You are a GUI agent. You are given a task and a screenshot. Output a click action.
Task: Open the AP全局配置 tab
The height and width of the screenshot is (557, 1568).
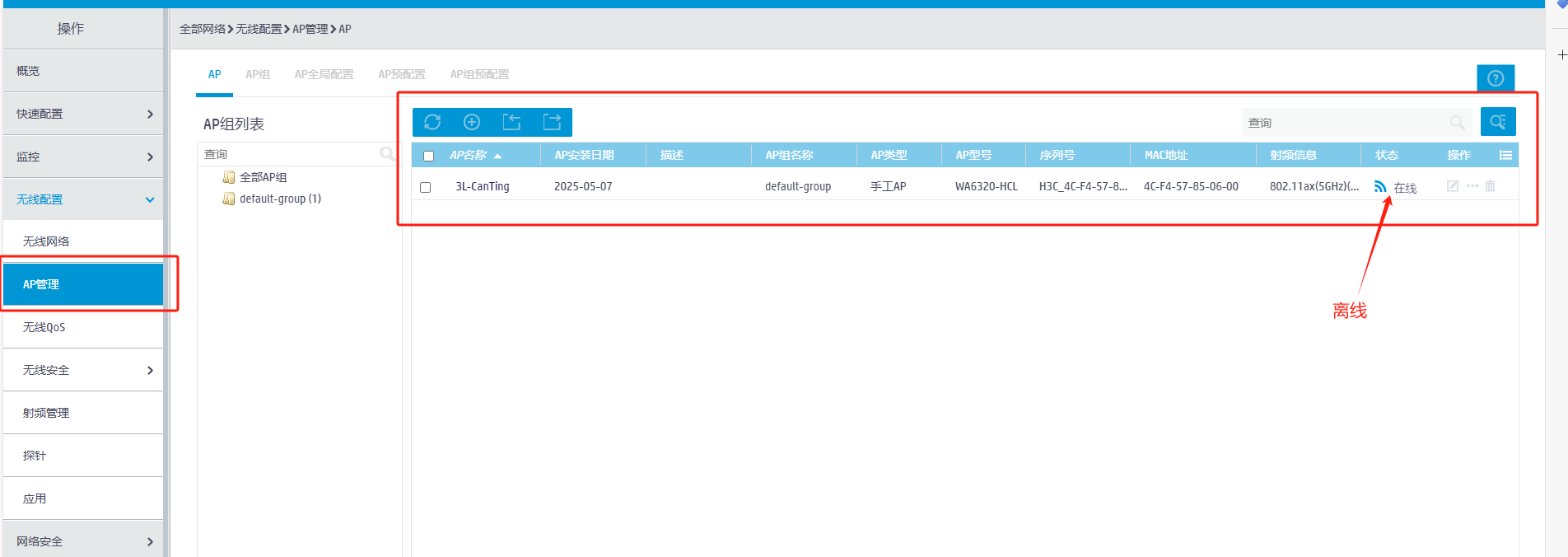click(324, 74)
